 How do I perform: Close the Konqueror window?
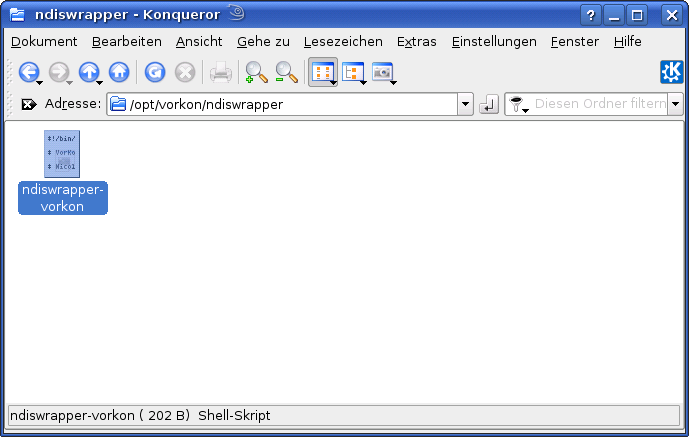(x=672, y=15)
